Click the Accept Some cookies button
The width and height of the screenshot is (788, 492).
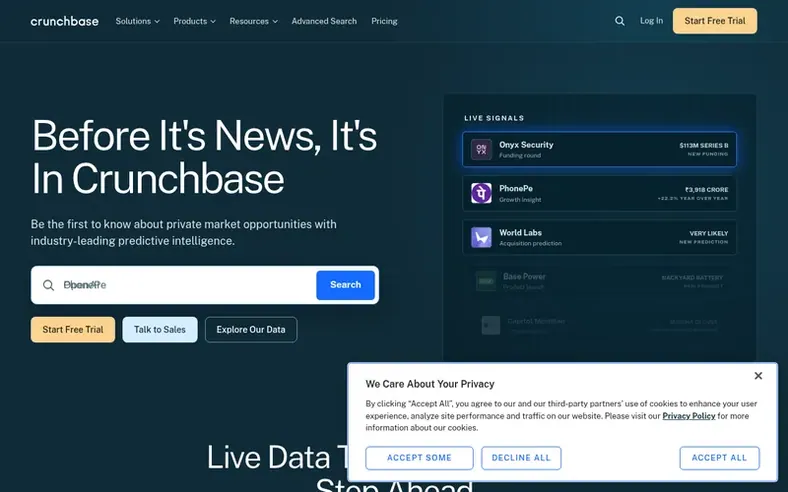(x=419, y=458)
